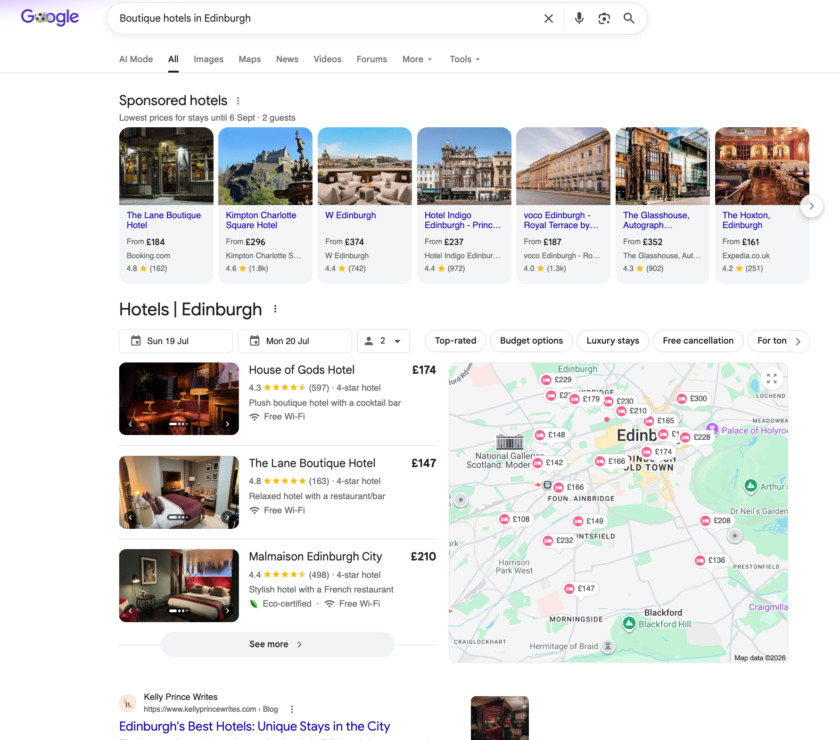Start voice search with microphone icon
Screen dimensions: 840x740
click(579, 18)
